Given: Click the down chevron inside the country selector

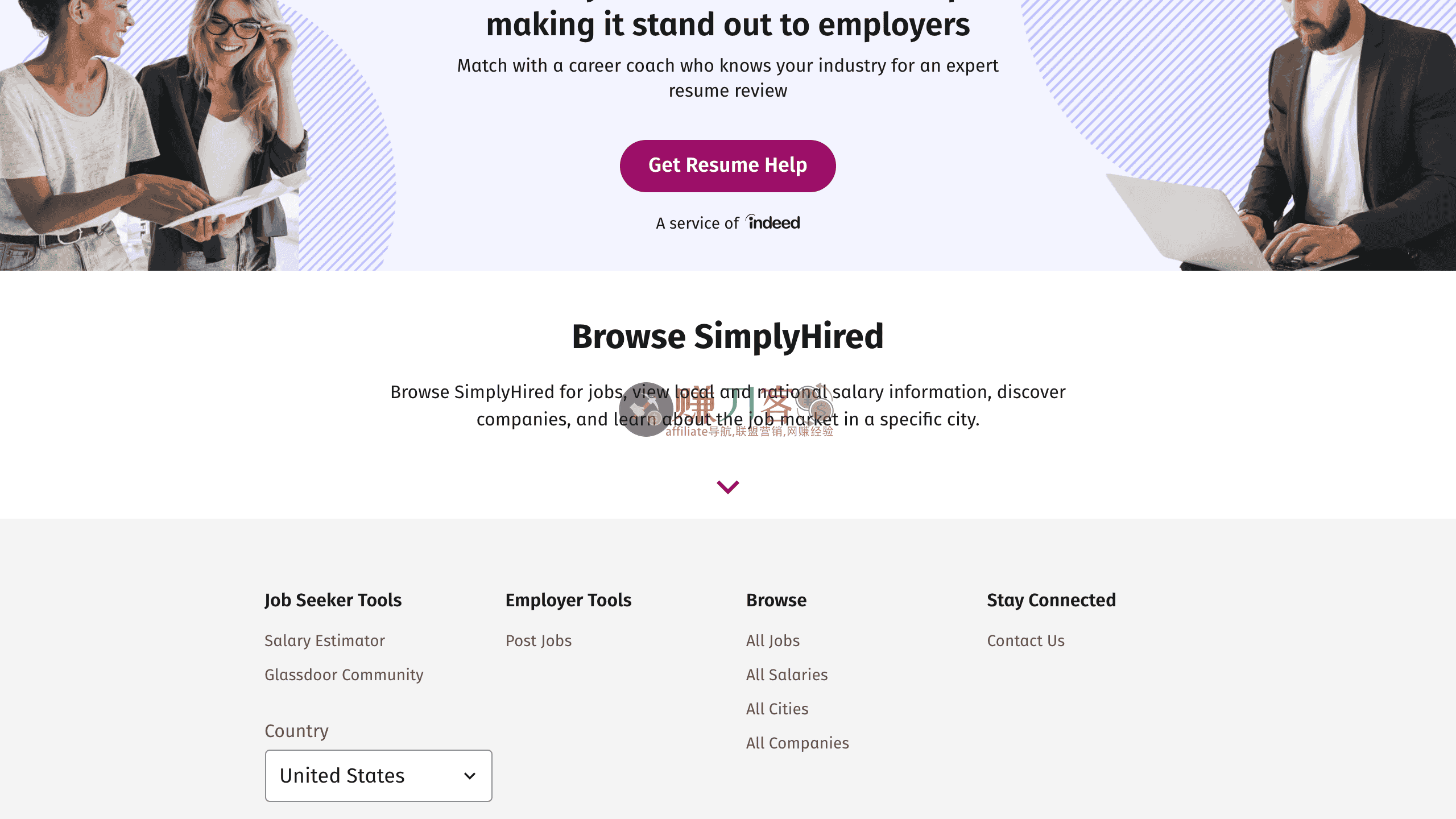Looking at the screenshot, I should point(470,775).
